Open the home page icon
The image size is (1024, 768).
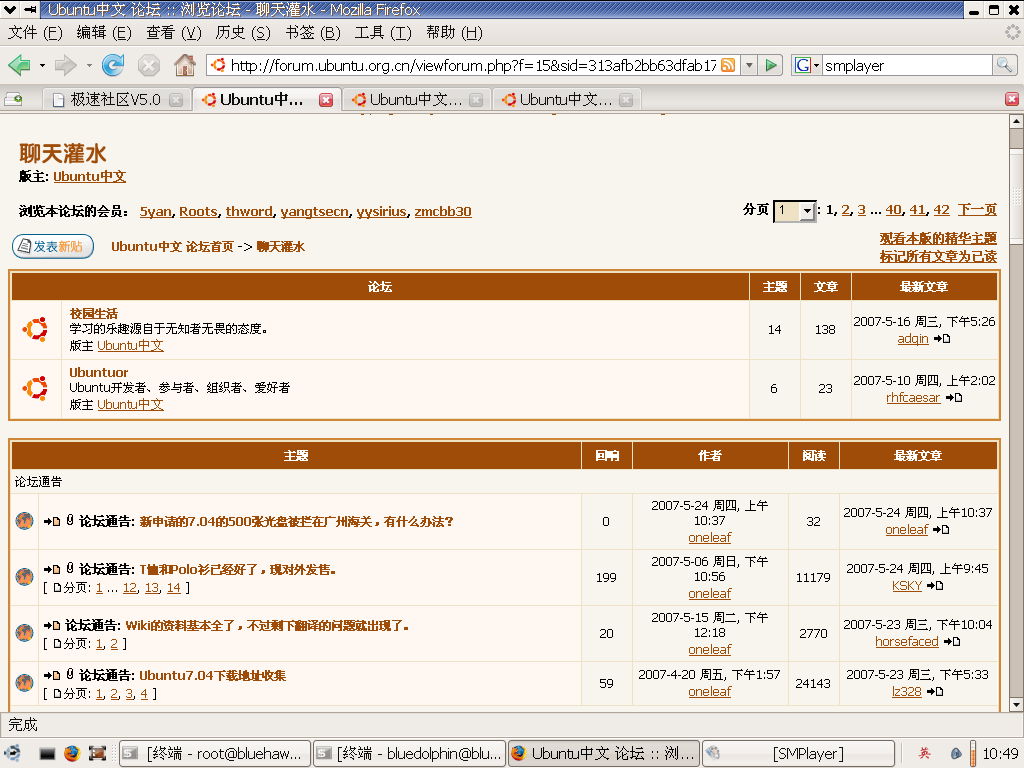(185, 65)
